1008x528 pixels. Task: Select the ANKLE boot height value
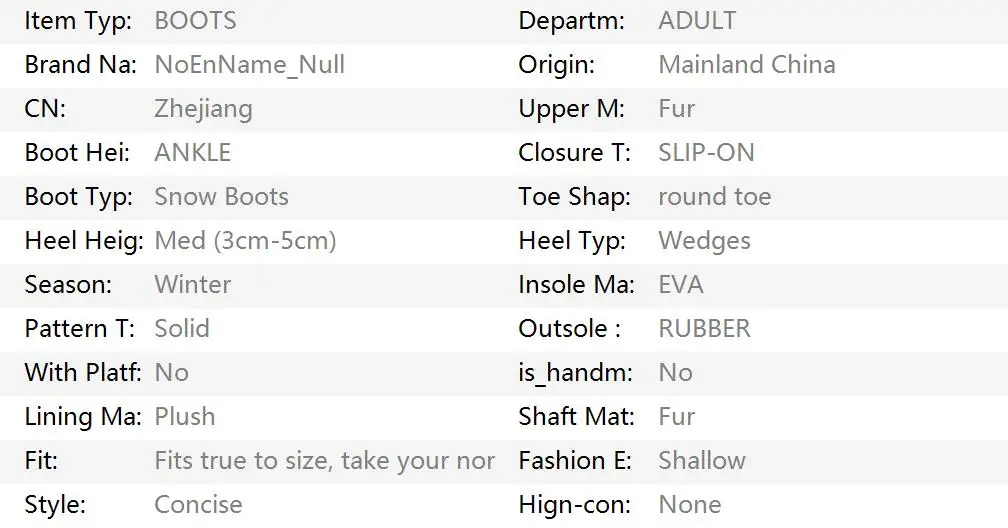(x=192, y=153)
